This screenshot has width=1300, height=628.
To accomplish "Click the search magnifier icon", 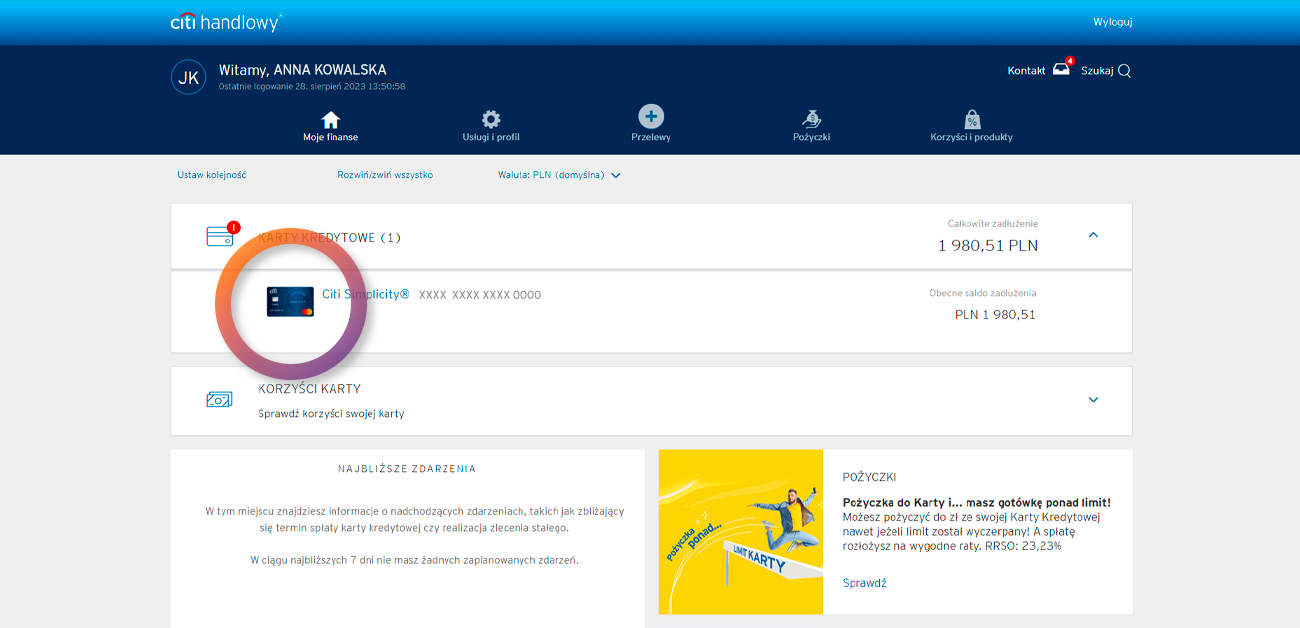I will [x=1124, y=71].
